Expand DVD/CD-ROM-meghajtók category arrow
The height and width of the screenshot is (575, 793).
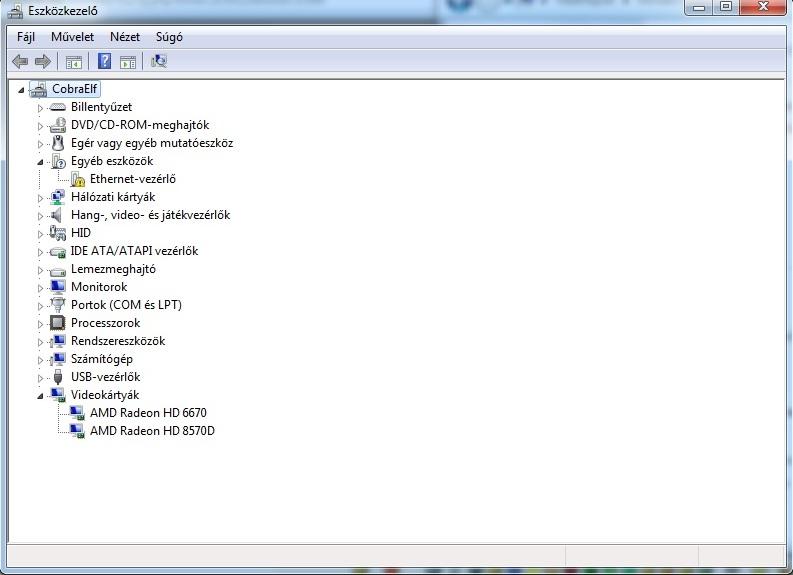[x=40, y=126]
